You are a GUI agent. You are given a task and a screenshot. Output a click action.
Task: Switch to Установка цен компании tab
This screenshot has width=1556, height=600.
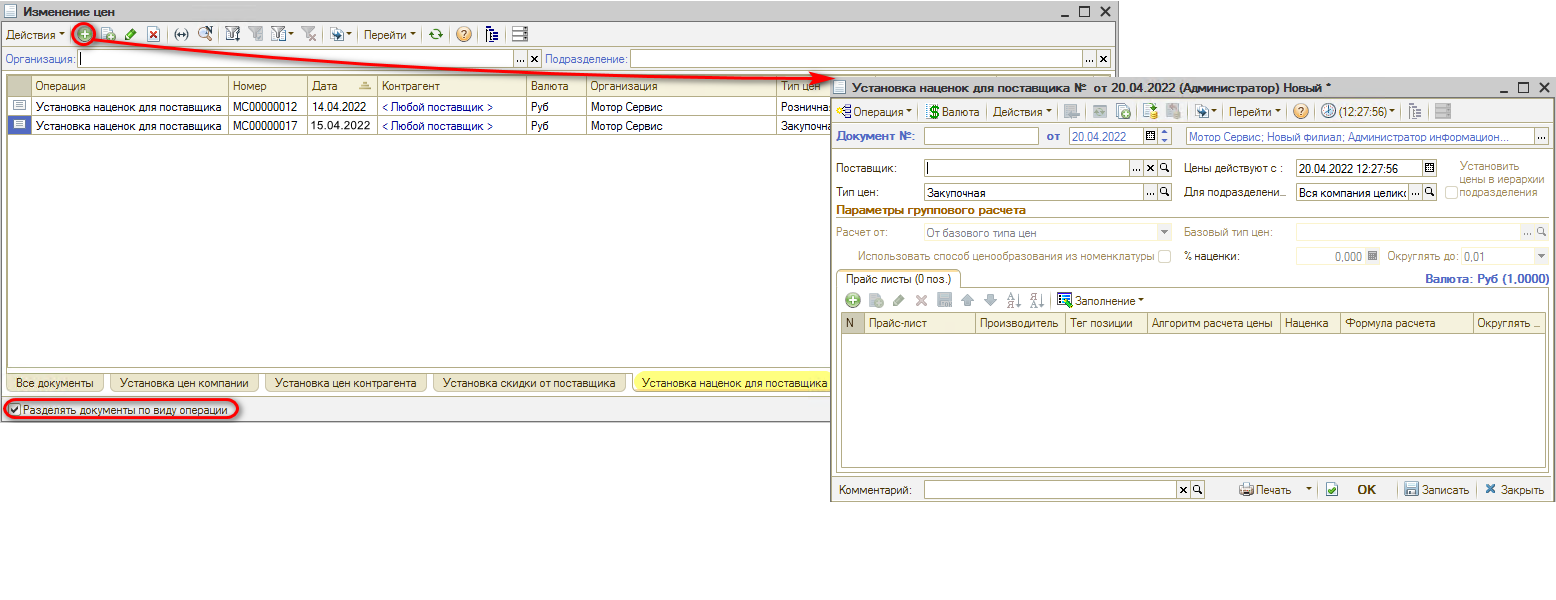pyautogui.click(x=185, y=383)
